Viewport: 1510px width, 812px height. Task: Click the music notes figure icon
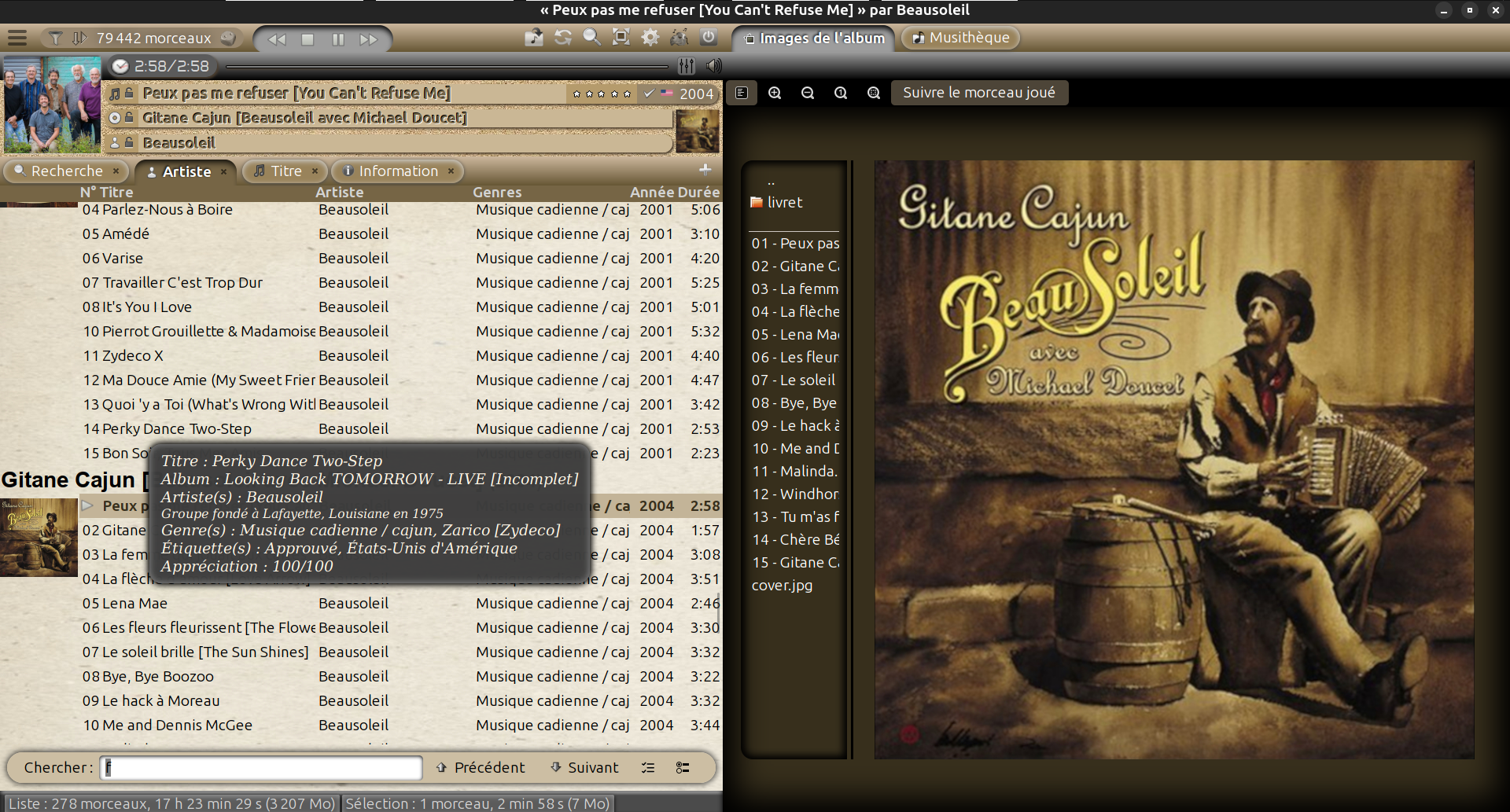pos(679,37)
